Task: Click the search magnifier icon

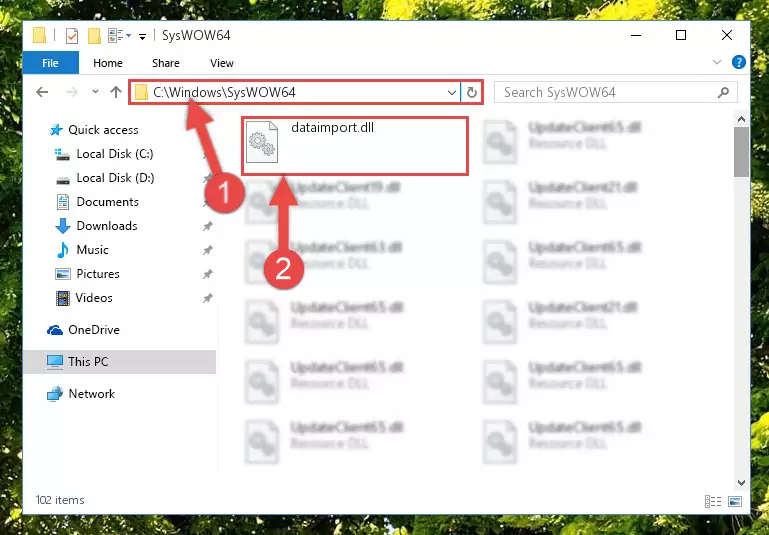Action: tap(723, 92)
